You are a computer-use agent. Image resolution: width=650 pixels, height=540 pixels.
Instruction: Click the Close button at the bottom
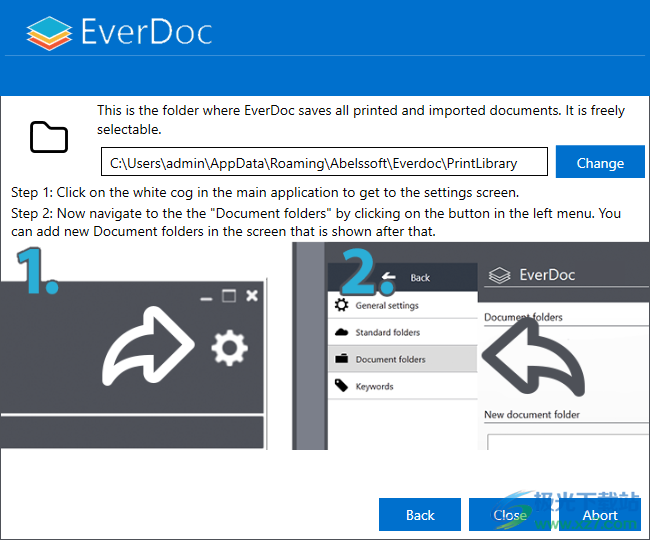[509, 514]
